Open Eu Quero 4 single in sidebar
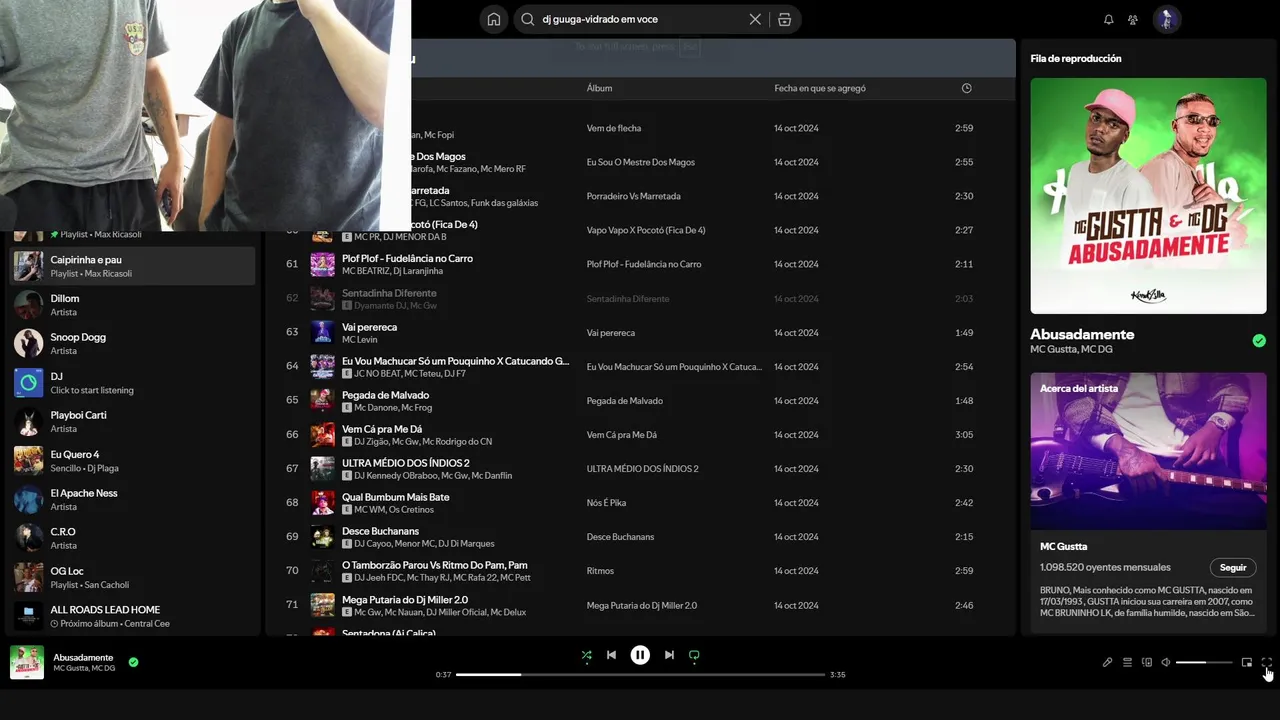The image size is (1280, 720). [132, 460]
